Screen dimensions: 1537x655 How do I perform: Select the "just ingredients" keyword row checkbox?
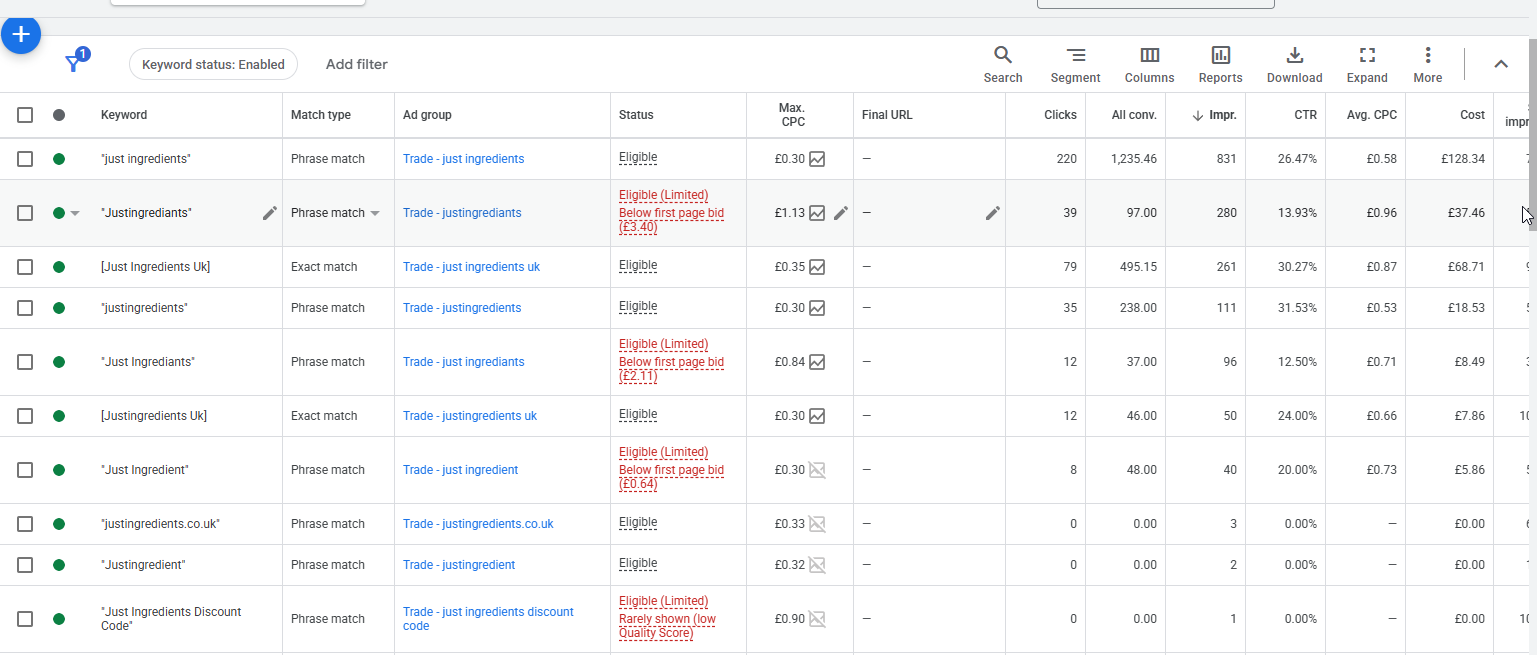coord(25,159)
